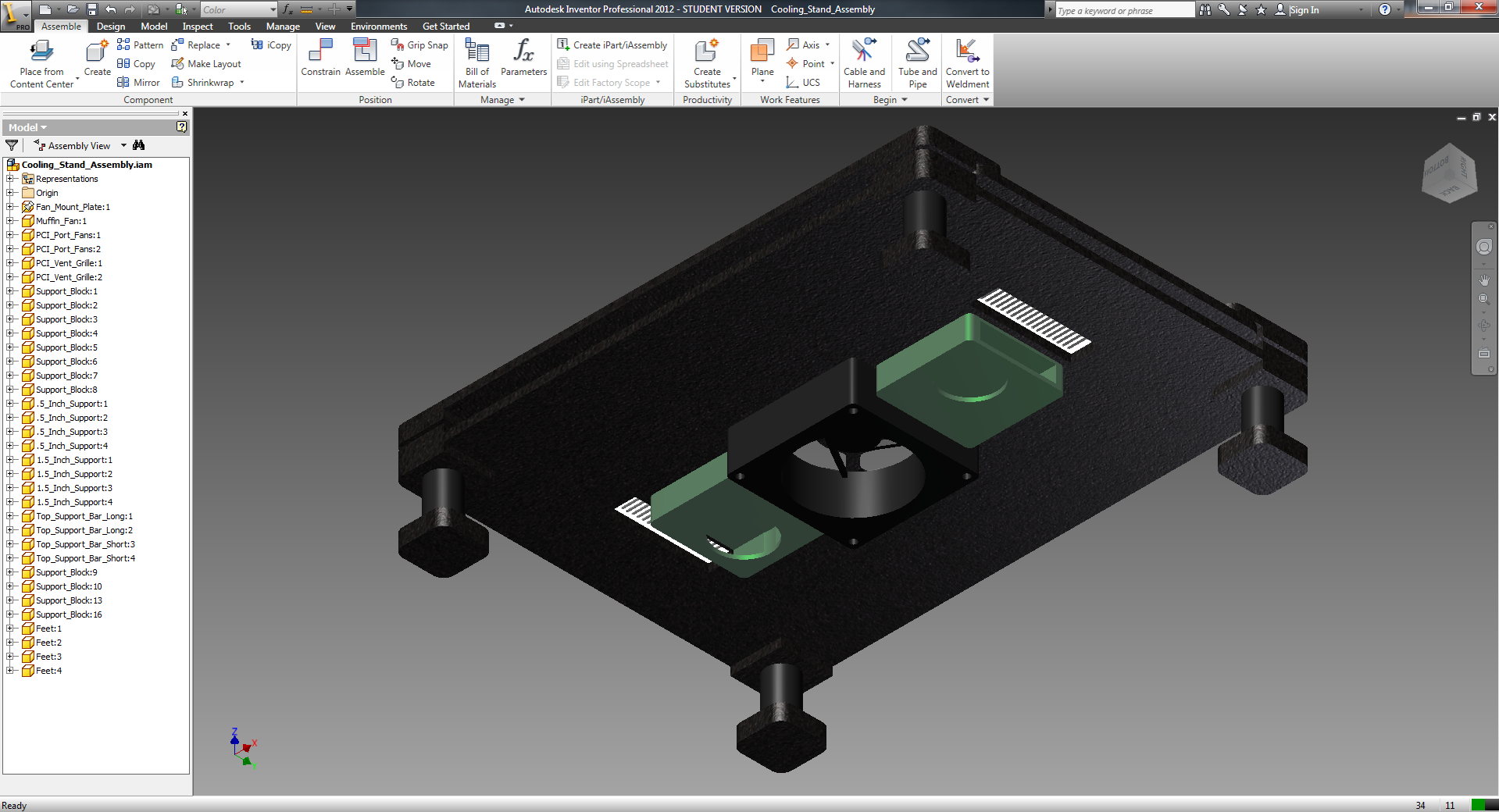The width and height of the screenshot is (1499, 812).
Task: Click the Axis work feature button
Action: point(803,45)
